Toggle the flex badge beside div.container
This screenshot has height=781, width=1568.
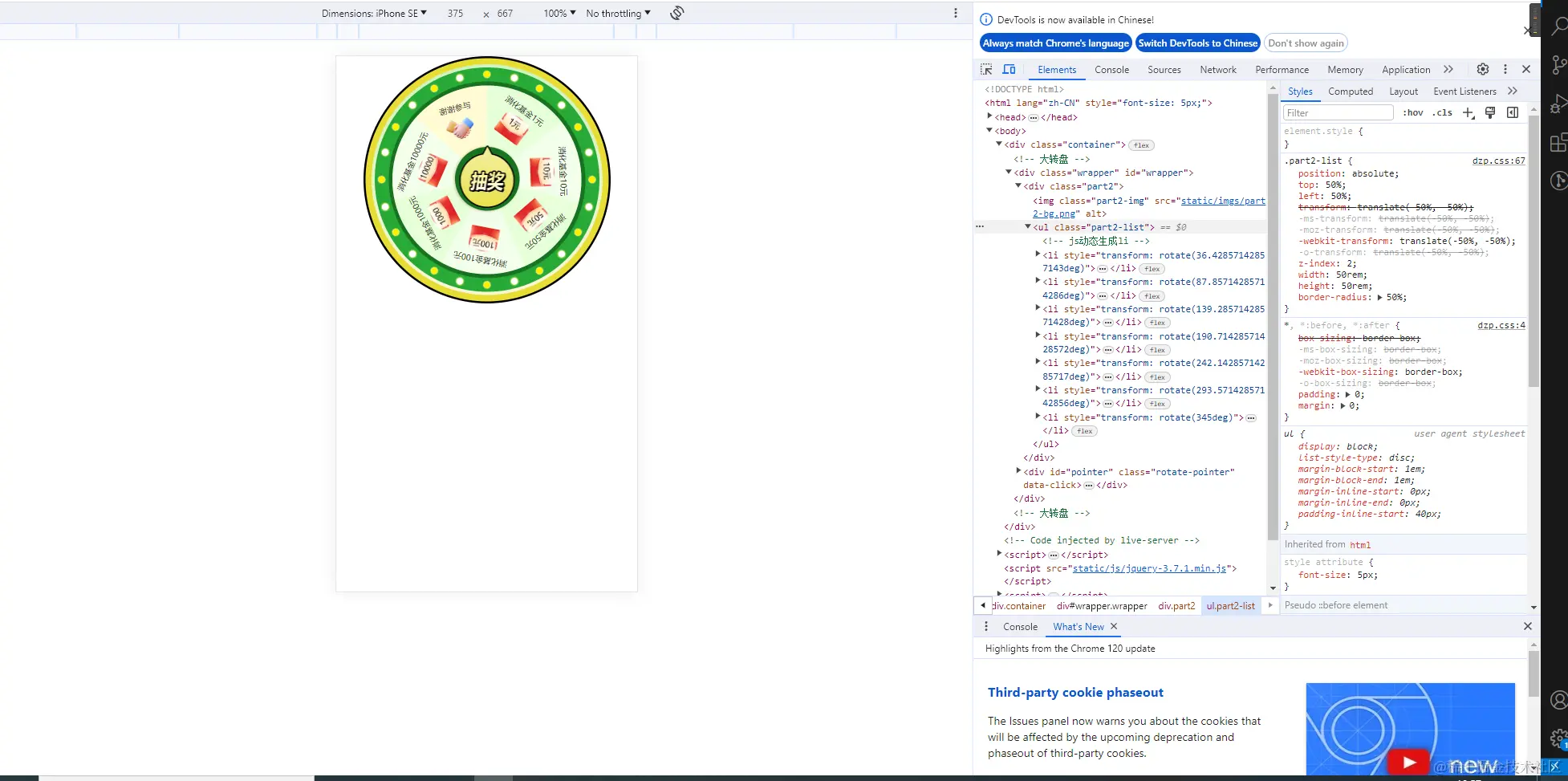tap(1141, 144)
